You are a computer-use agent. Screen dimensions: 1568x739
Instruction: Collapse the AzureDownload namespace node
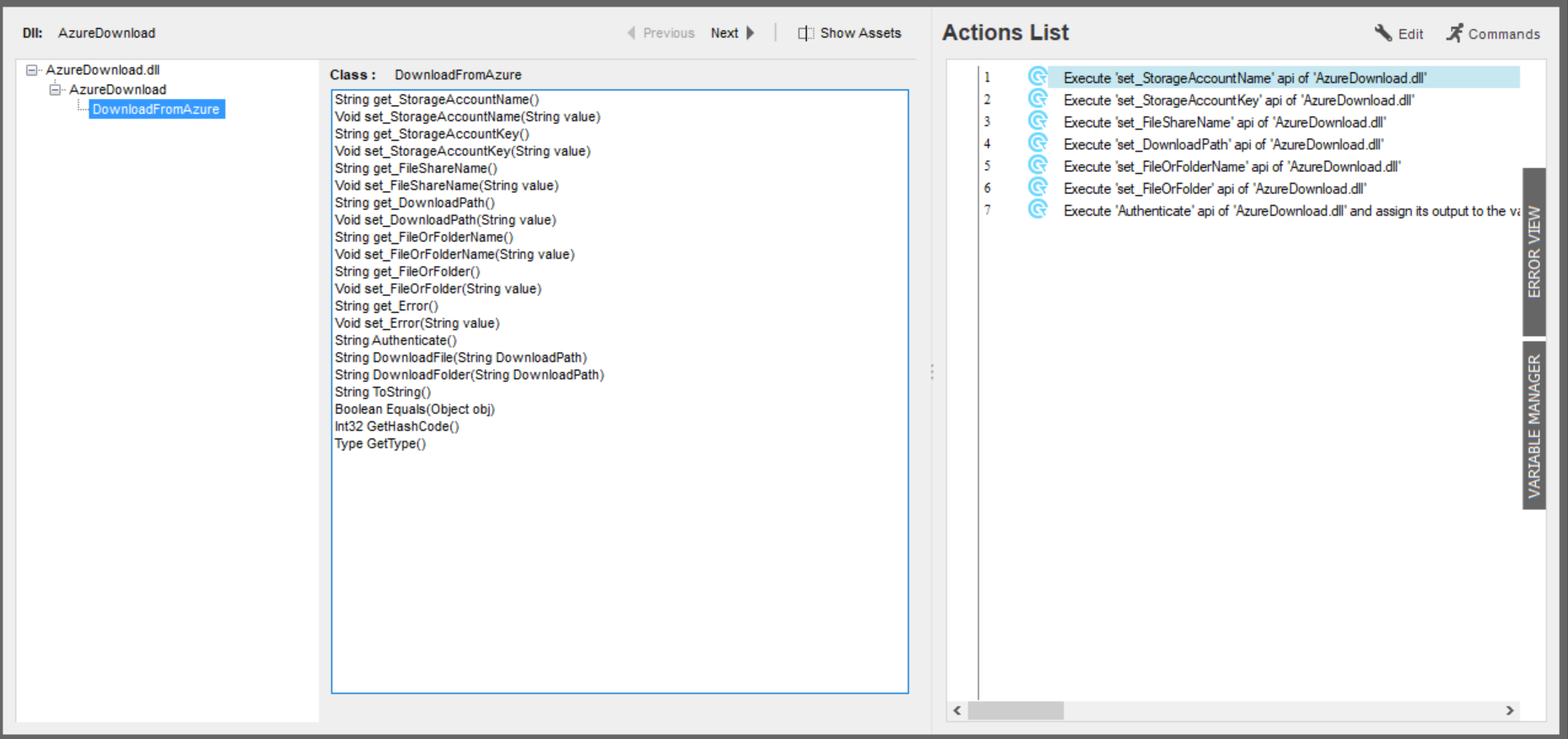coord(55,90)
